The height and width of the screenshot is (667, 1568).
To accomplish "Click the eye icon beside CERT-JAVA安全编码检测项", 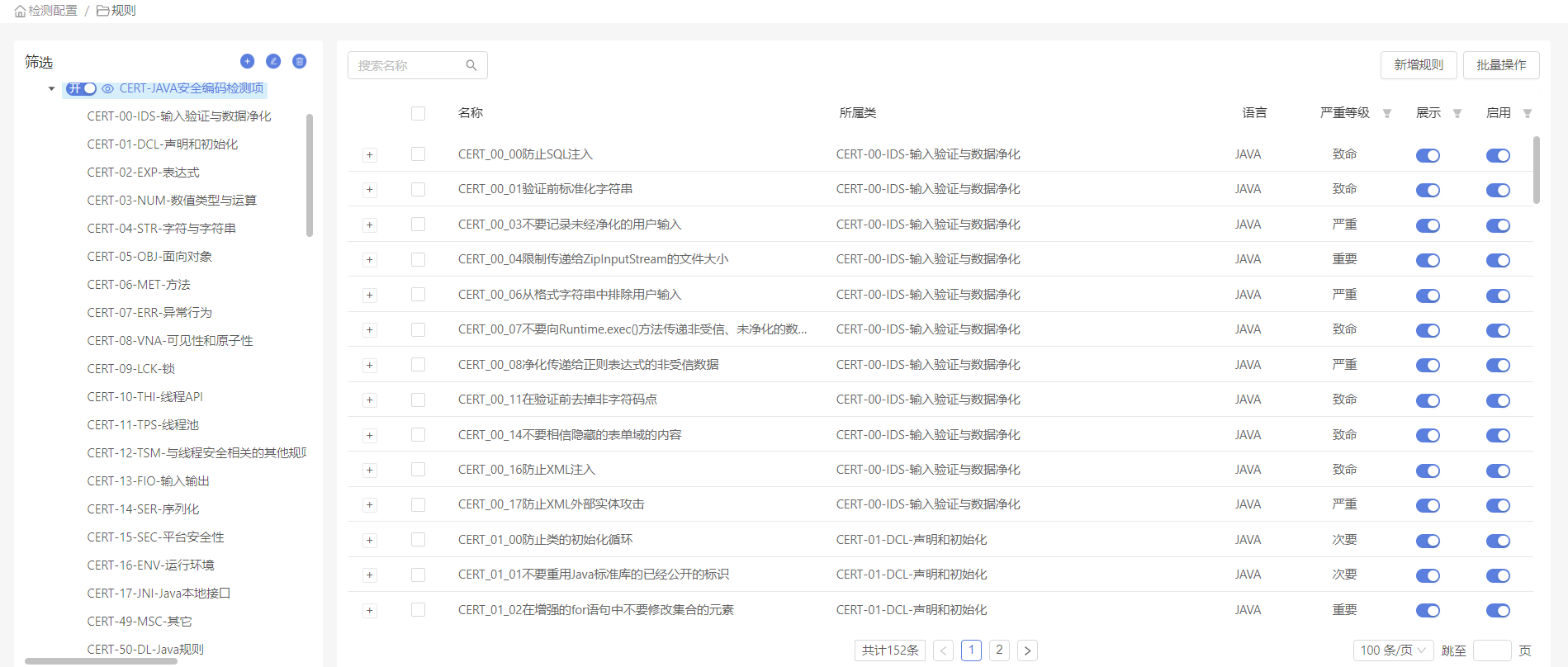I will (x=107, y=88).
